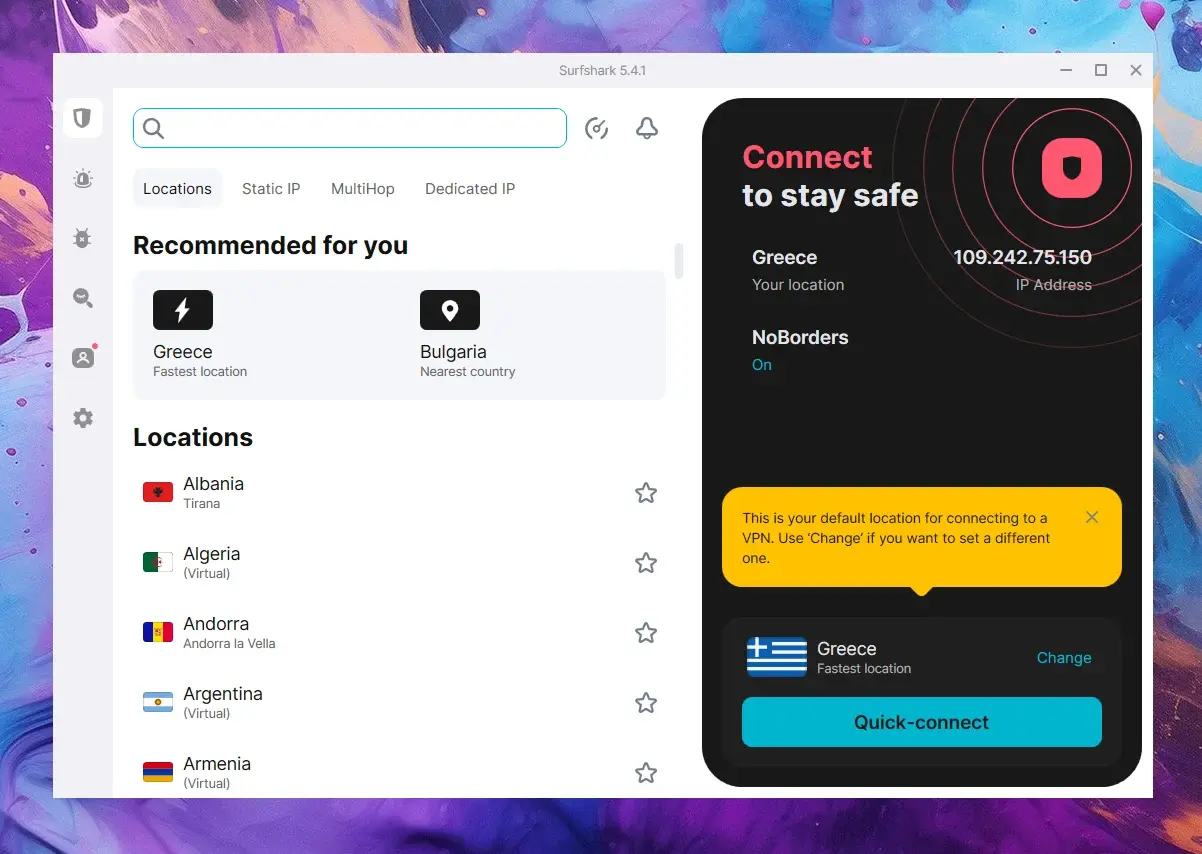Click the speed test gauge icon
The width and height of the screenshot is (1202, 854).
(597, 128)
